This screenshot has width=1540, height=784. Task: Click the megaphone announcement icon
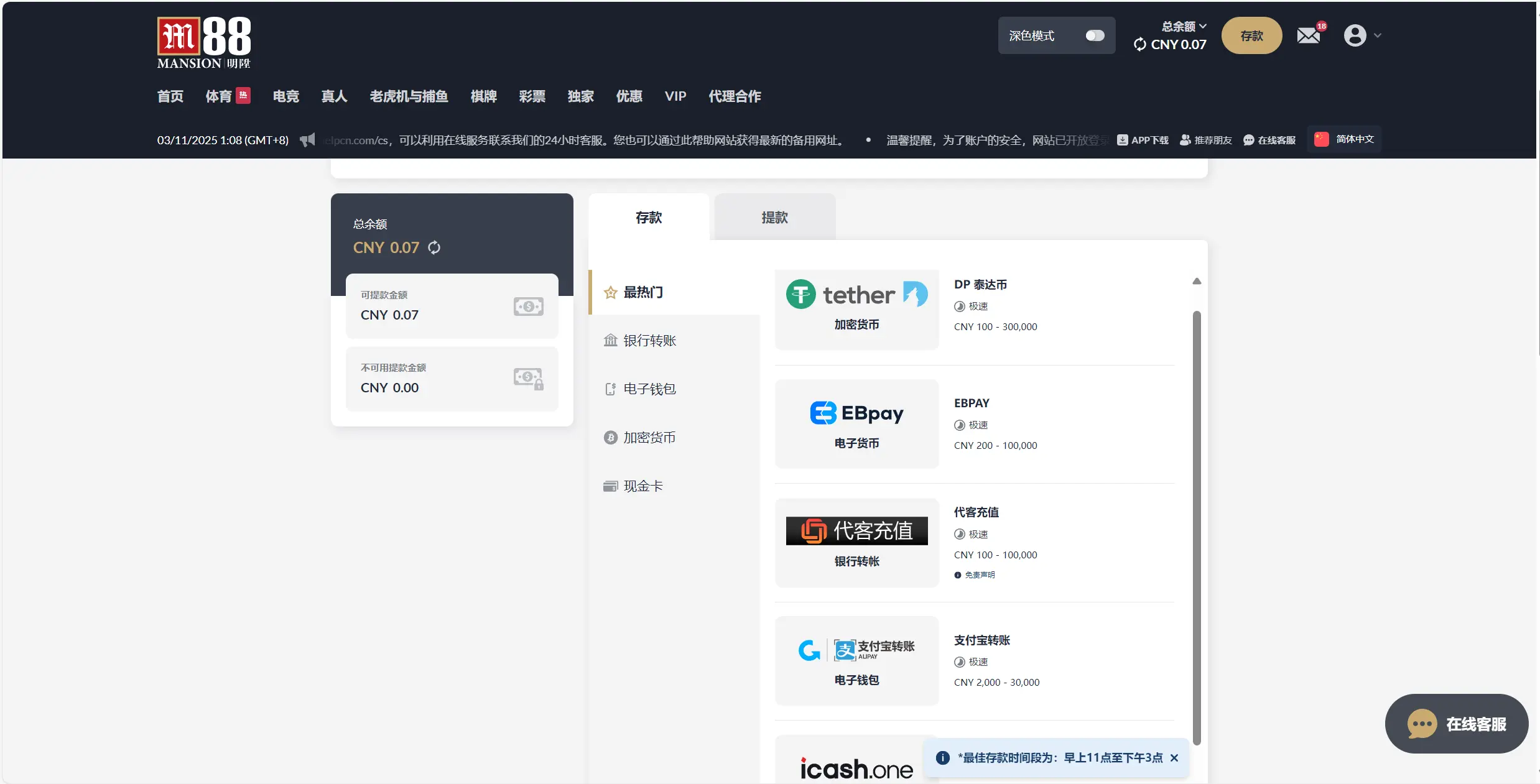[x=307, y=140]
